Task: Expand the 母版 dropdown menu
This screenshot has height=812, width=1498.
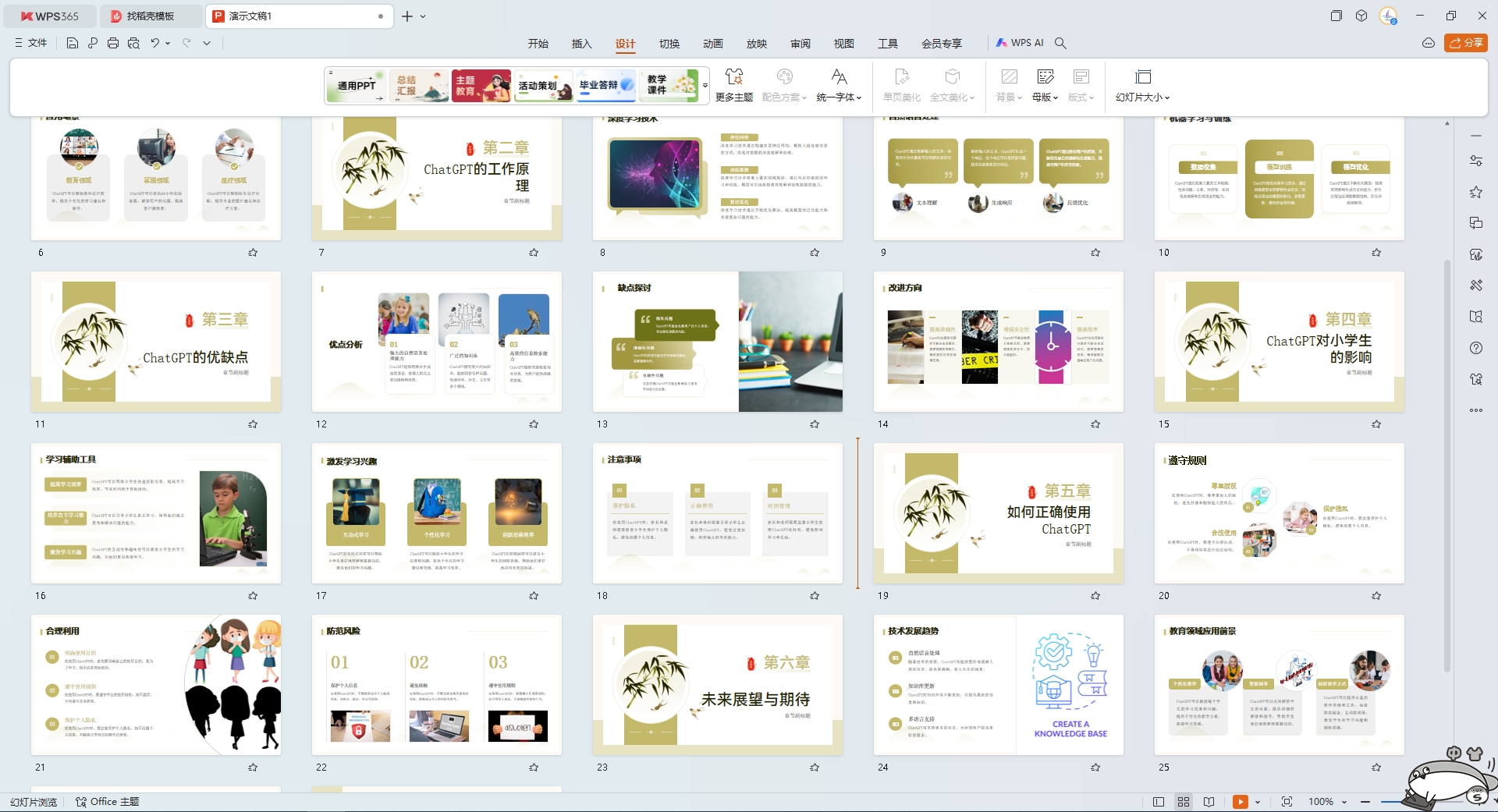Action: (x=1045, y=86)
